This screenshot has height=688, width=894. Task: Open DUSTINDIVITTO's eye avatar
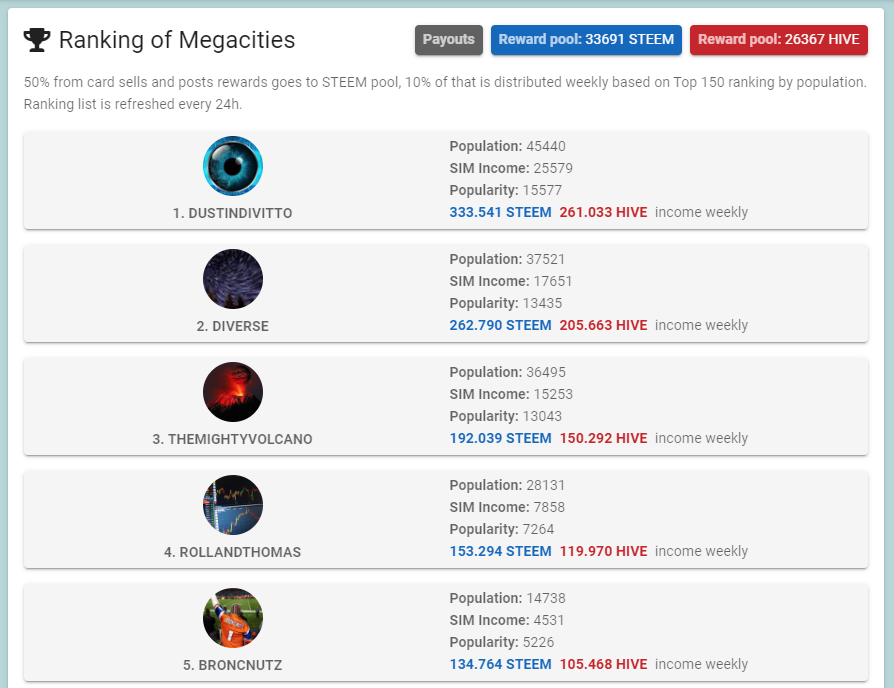click(233, 166)
